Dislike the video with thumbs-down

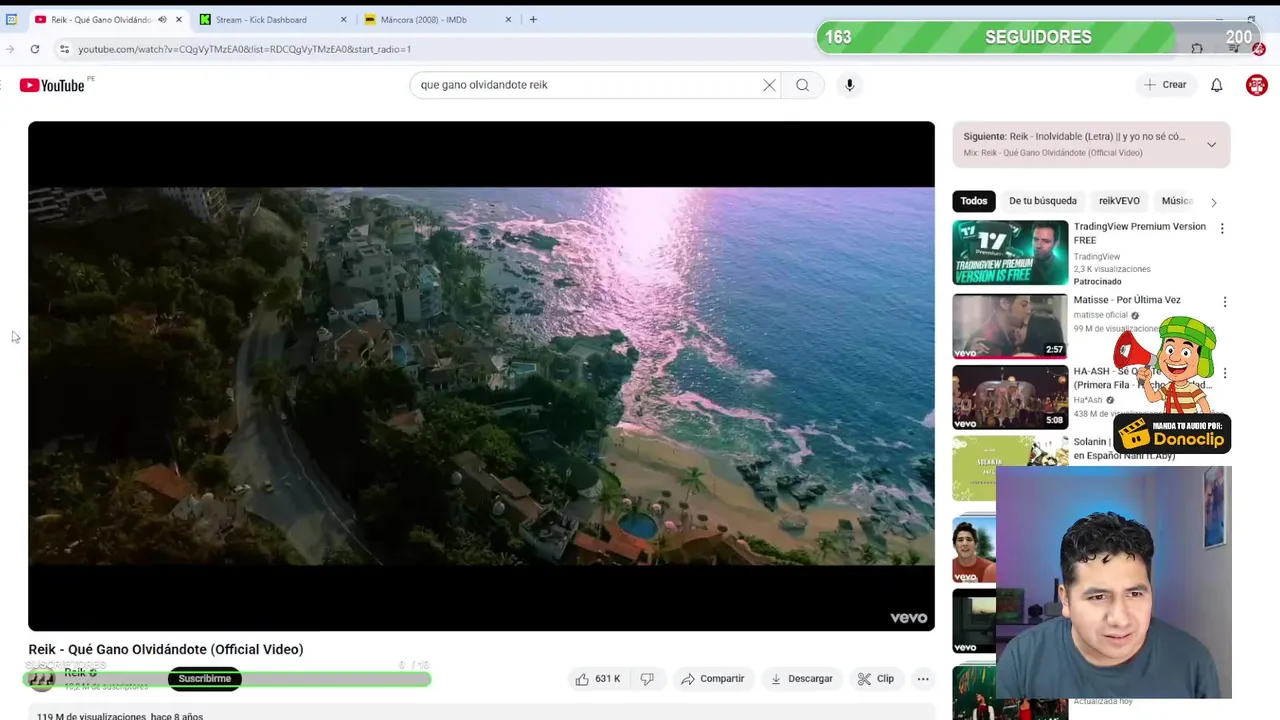pyautogui.click(x=647, y=679)
